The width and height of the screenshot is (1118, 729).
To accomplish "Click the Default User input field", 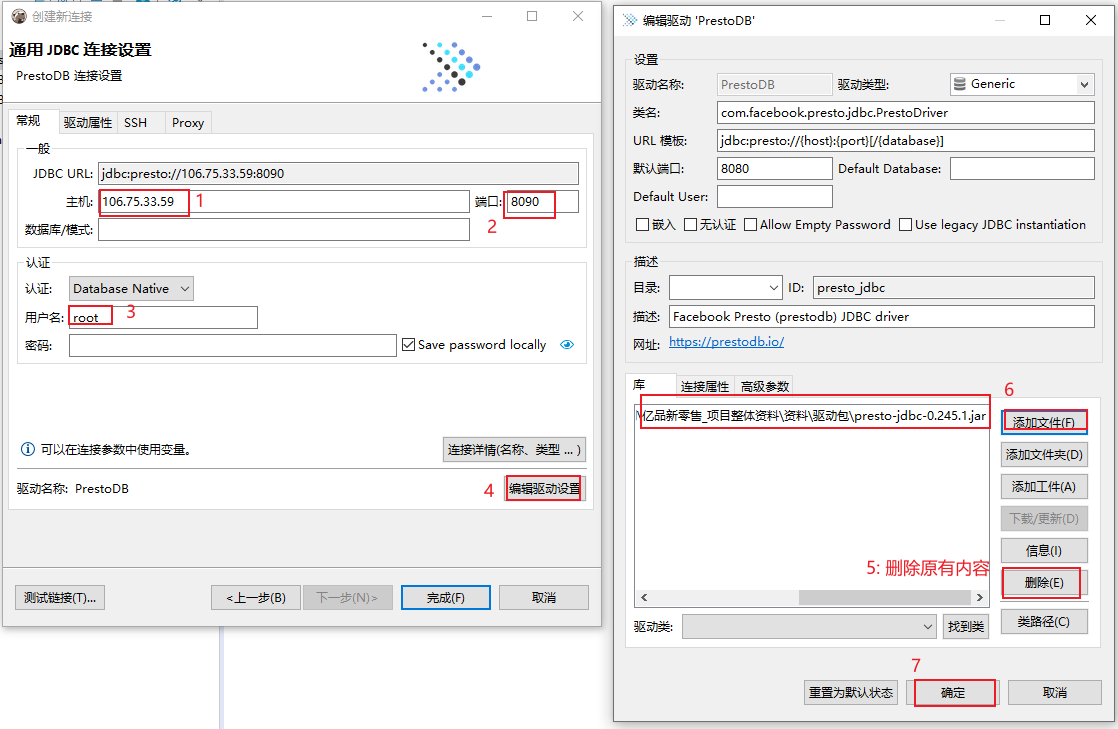I will [x=774, y=196].
